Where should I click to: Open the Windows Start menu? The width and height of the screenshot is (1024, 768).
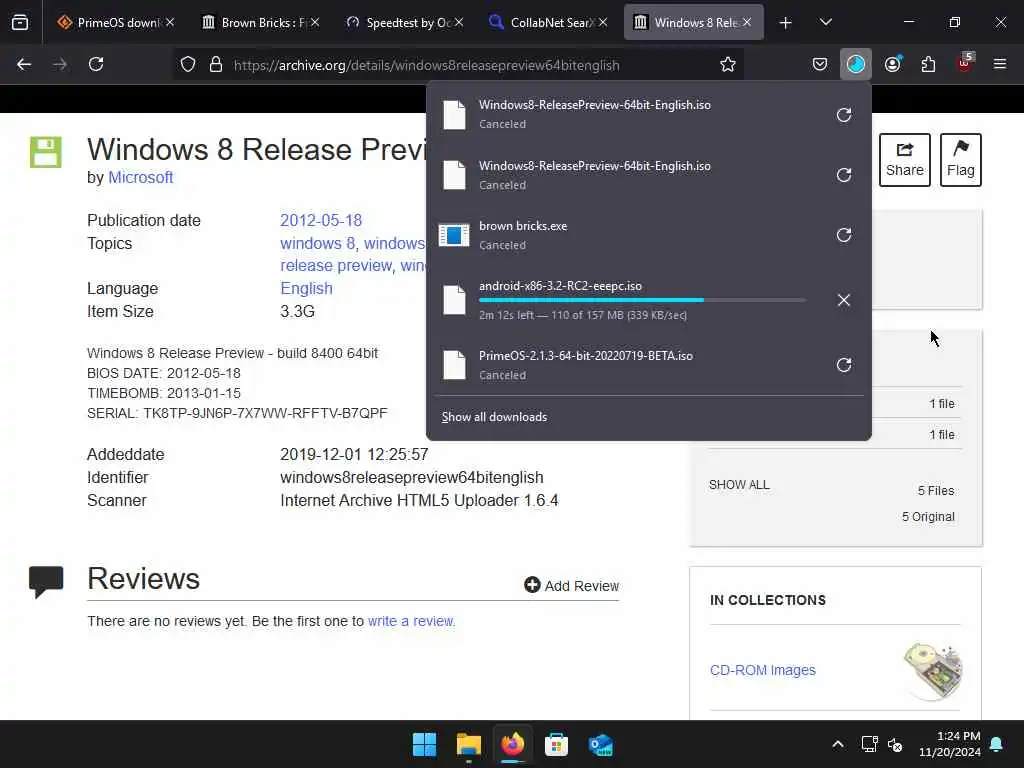[424, 744]
